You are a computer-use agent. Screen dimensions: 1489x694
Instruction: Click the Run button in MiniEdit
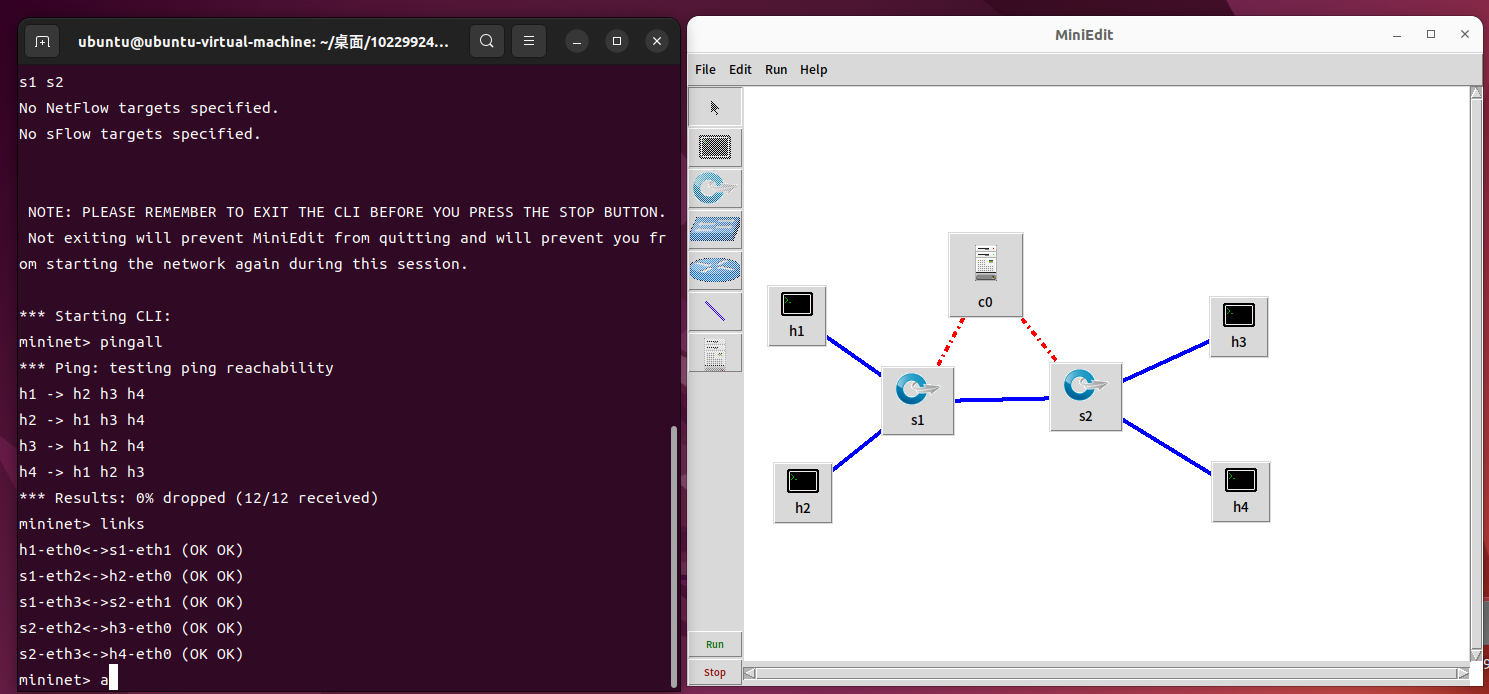pyautogui.click(x=715, y=644)
